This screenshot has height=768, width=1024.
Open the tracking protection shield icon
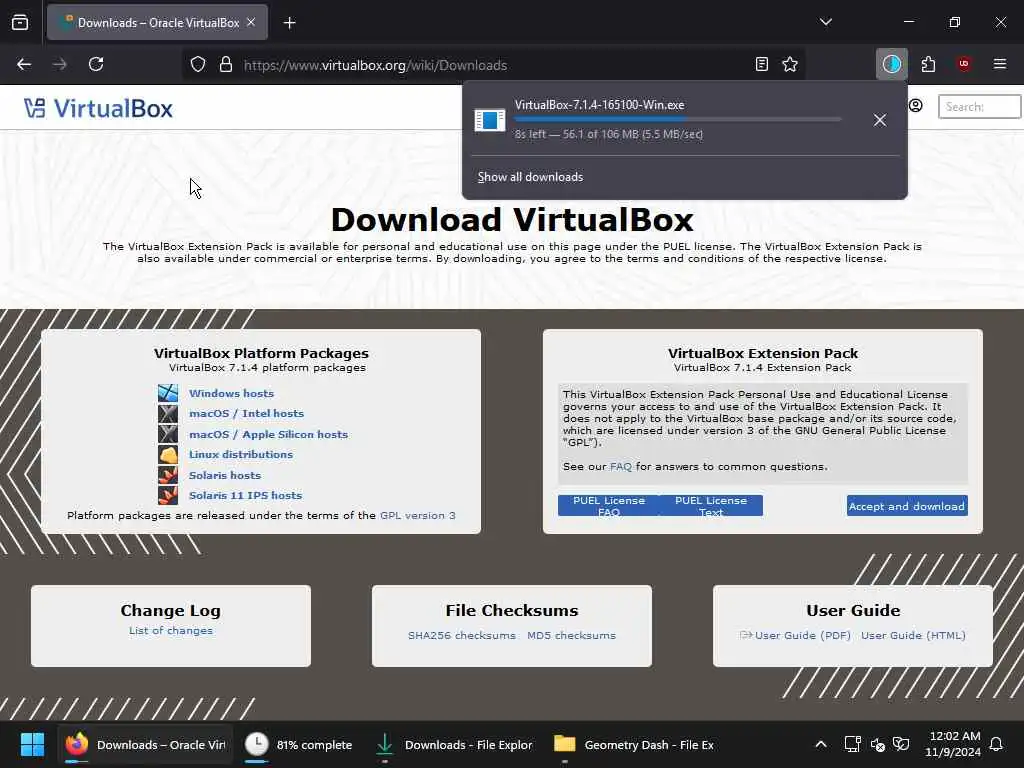pos(198,65)
